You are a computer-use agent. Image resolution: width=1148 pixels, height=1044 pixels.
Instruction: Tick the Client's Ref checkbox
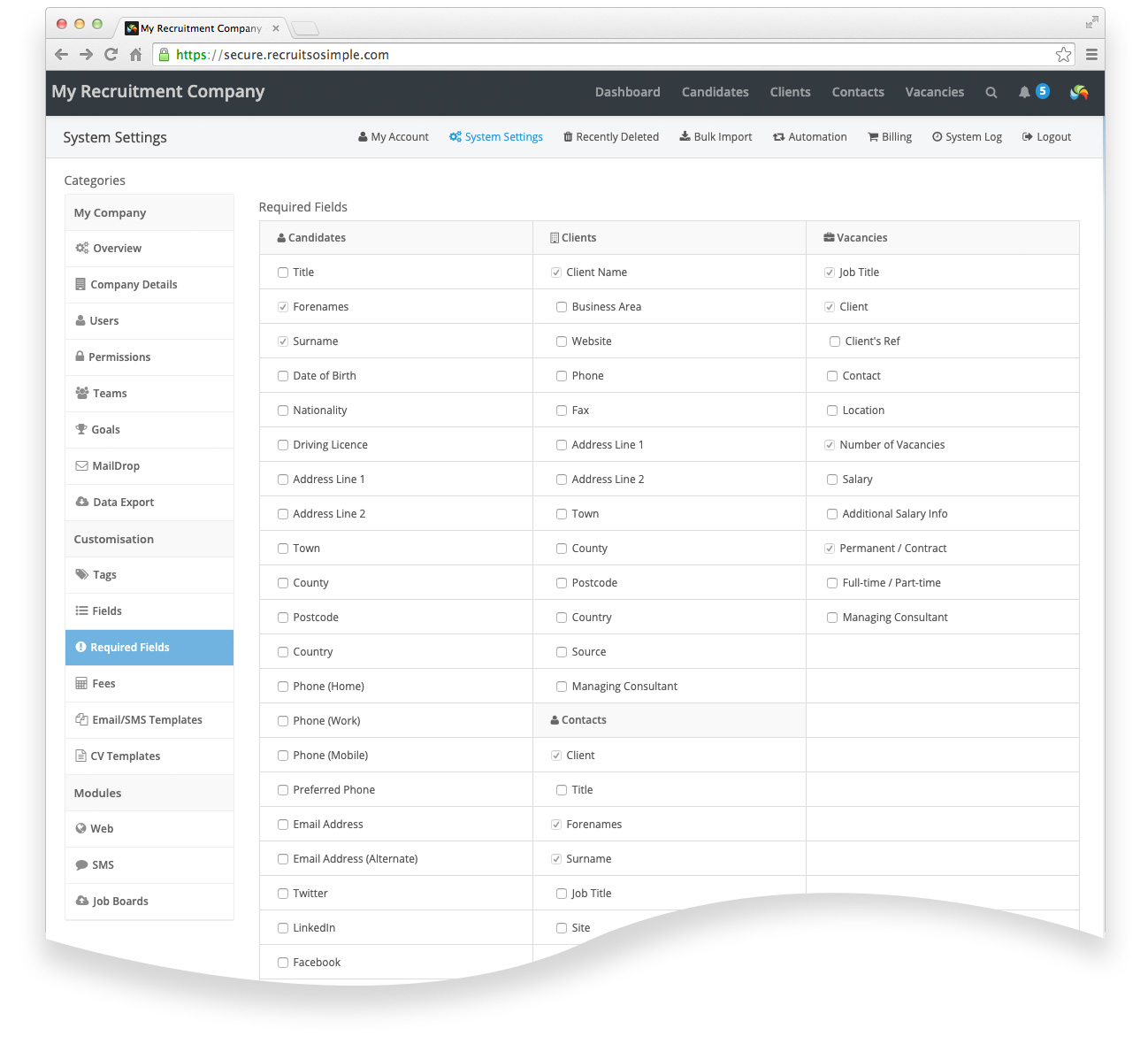pyautogui.click(x=835, y=342)
